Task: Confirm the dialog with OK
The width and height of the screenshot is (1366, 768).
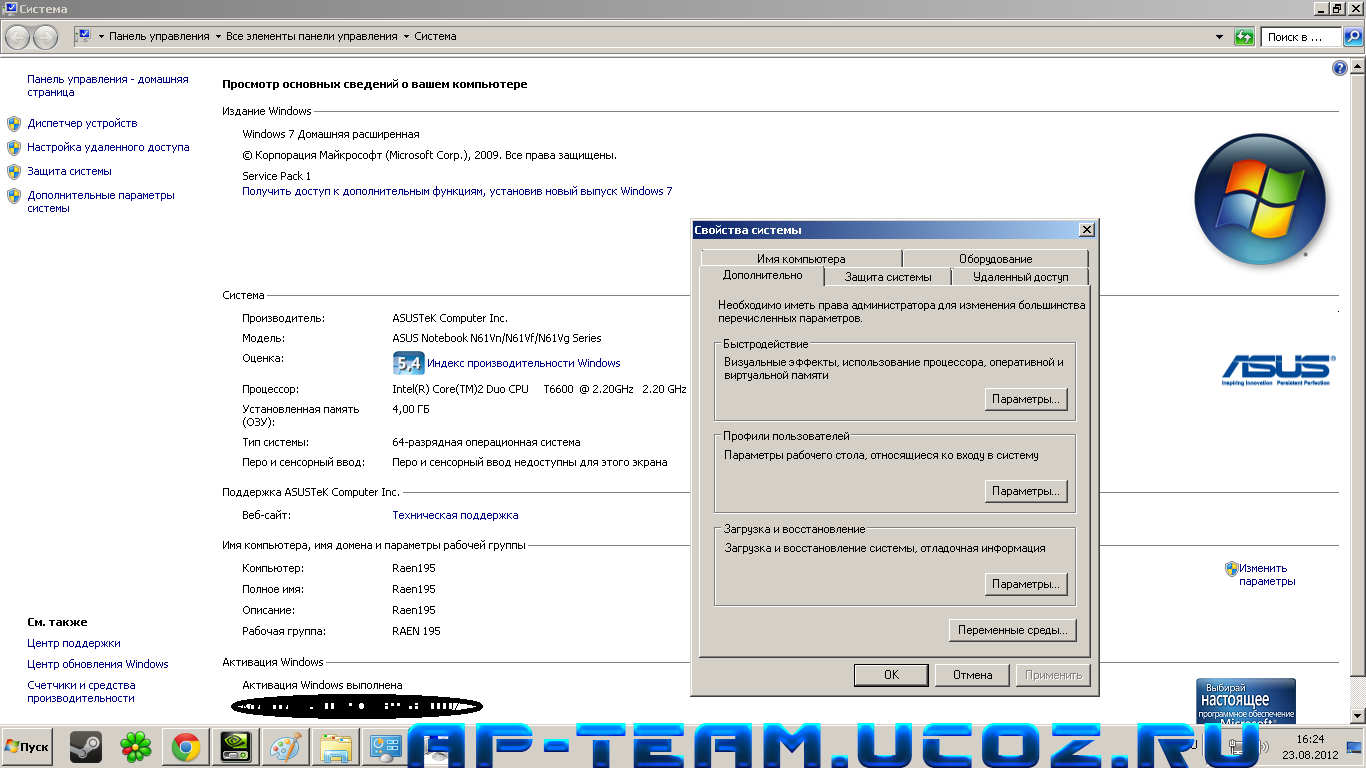Action: coord(891,675)
